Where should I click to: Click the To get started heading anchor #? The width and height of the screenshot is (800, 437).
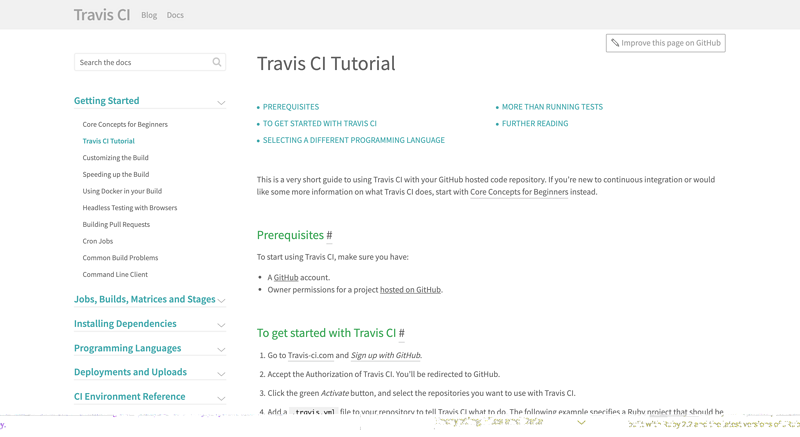click(402, 333)
